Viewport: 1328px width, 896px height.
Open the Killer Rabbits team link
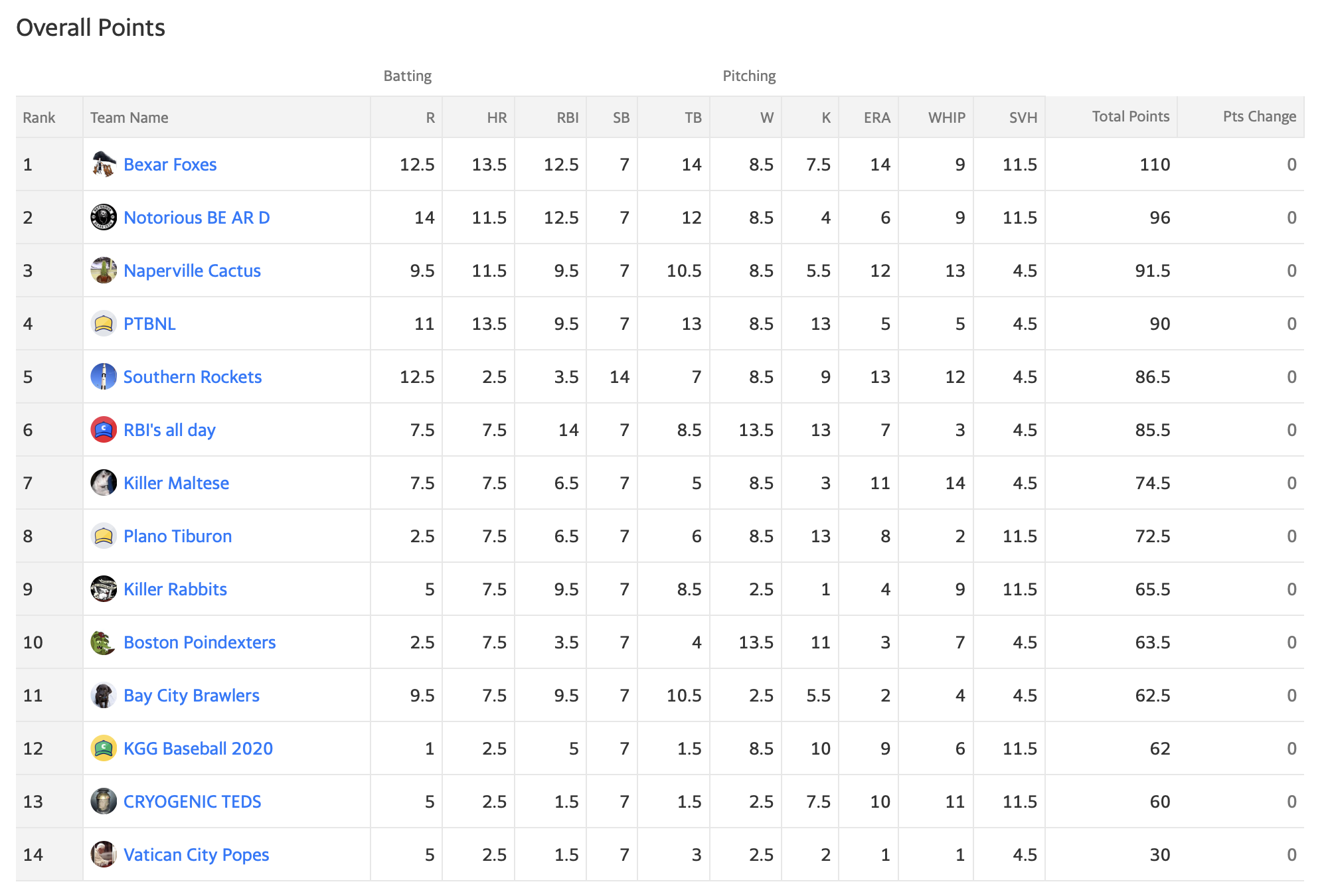[175, 589]
